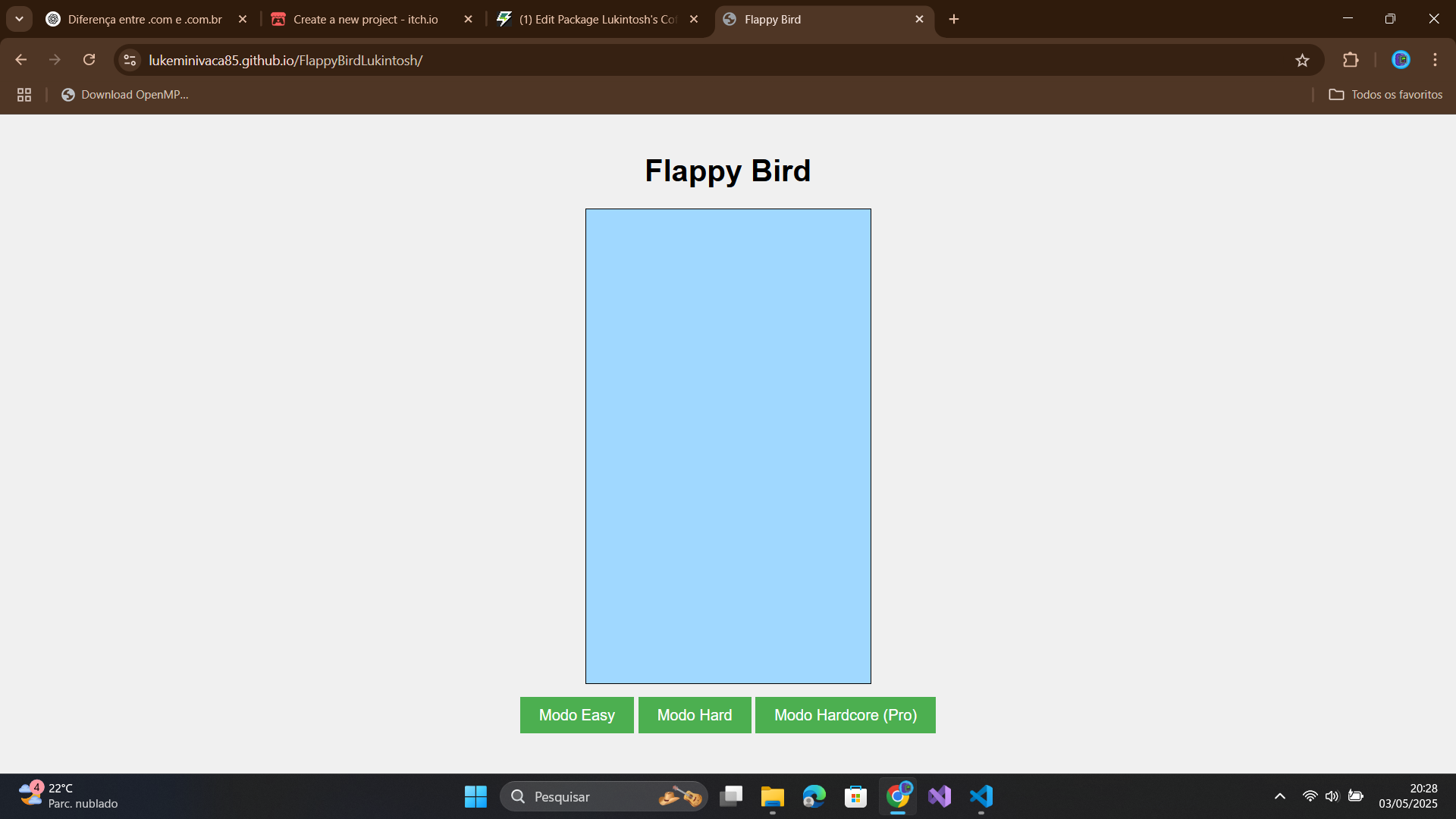Go back to the previous page
1456x819 pixels.
[21, 60]
